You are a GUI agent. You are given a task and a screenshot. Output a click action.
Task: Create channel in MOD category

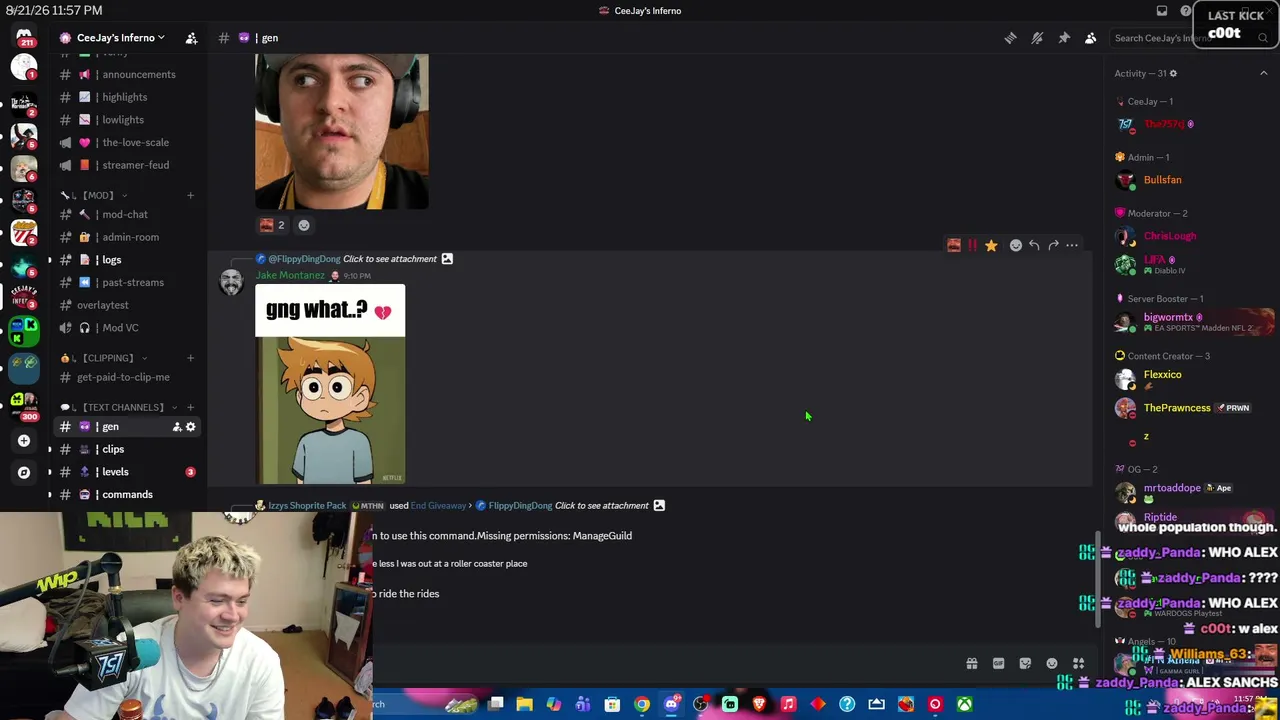click(190, 195)
